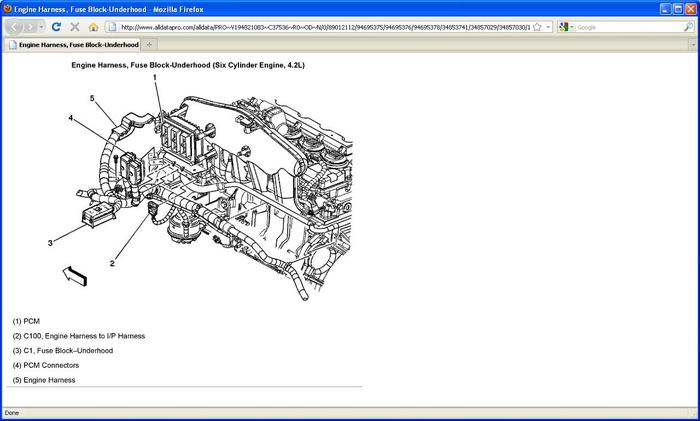
Task: Click the engine harness diagram image
Action: click(200, 188)
